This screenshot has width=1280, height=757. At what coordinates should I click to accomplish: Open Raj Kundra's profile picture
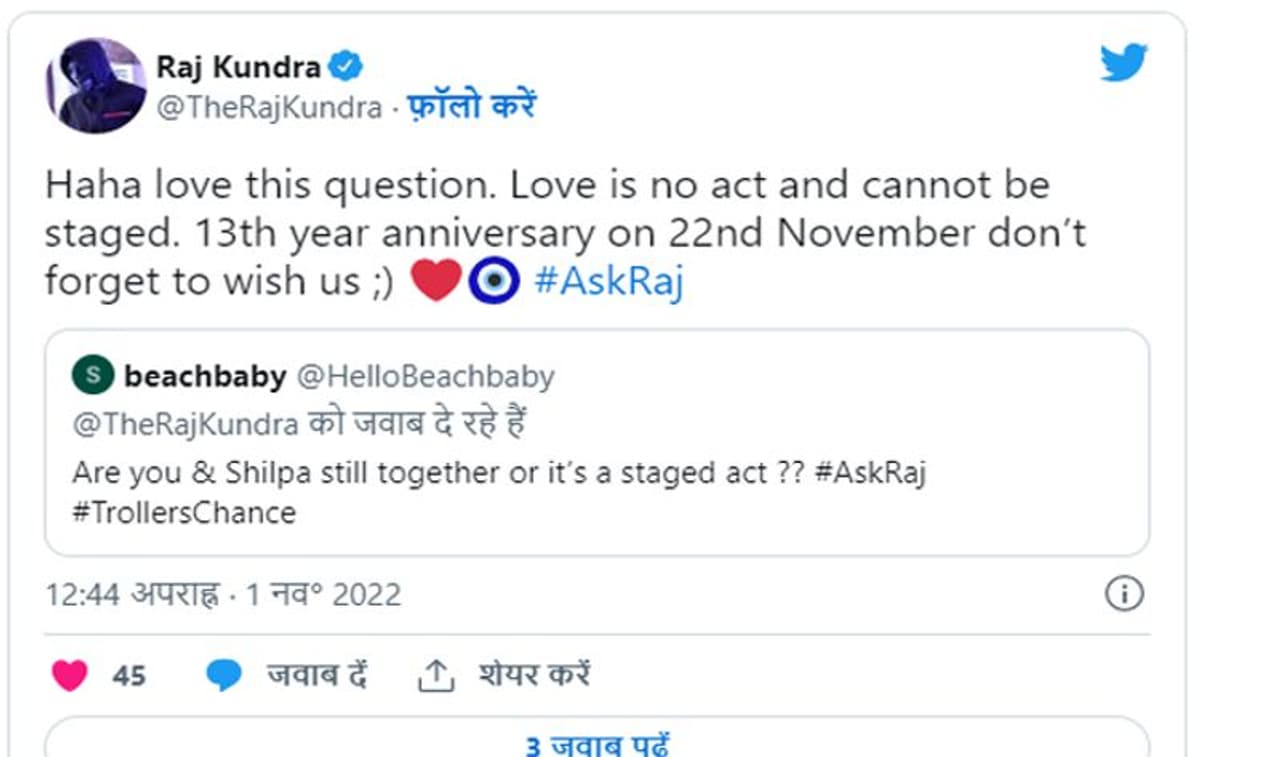tap(96, 86)
